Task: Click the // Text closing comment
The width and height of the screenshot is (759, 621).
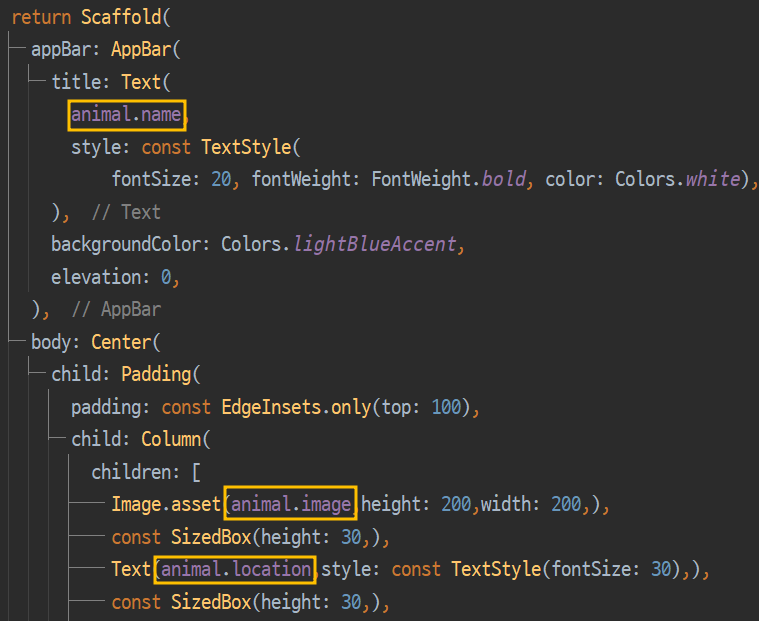Action: coord(126,212)
